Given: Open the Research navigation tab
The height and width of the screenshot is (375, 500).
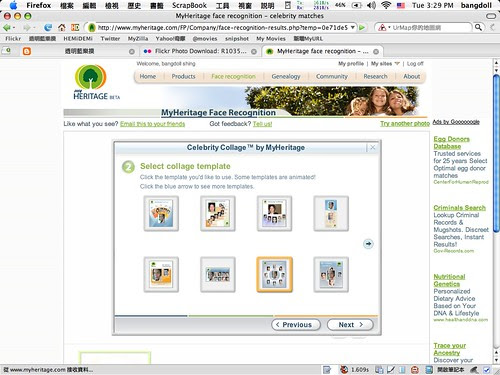Looking at the screenshot, I should point(375,76).
